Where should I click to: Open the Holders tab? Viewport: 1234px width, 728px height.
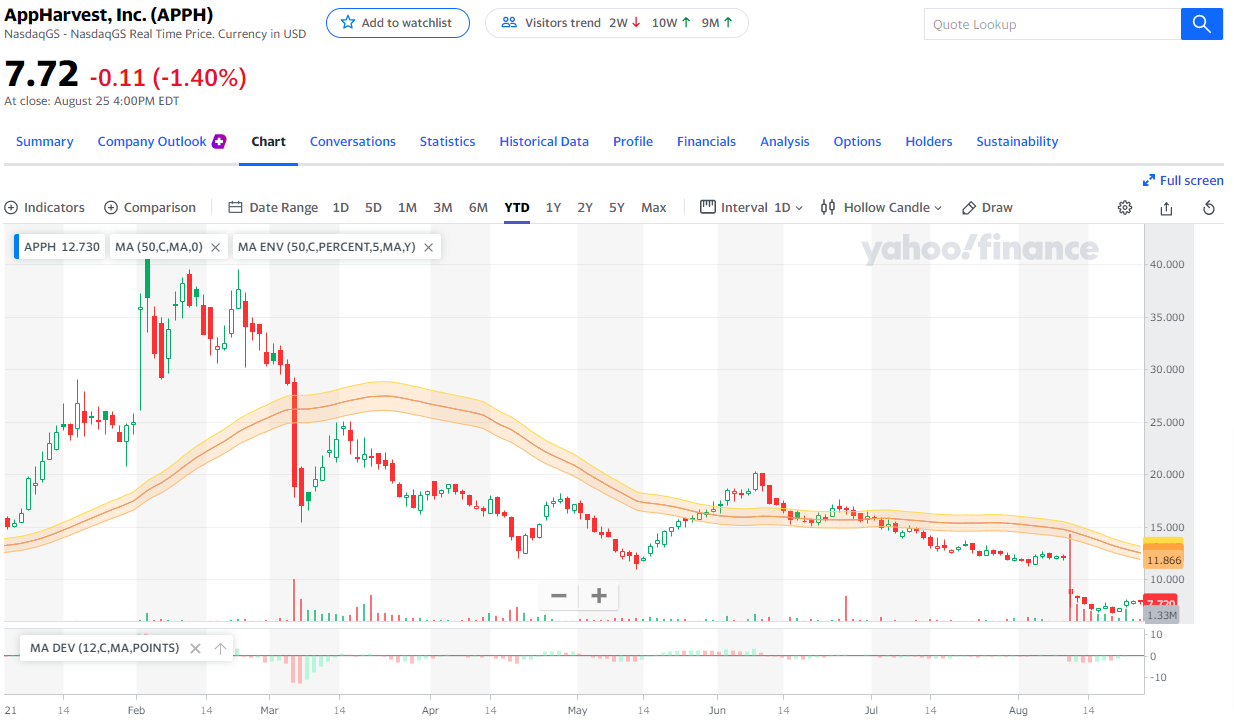point(929,141)
